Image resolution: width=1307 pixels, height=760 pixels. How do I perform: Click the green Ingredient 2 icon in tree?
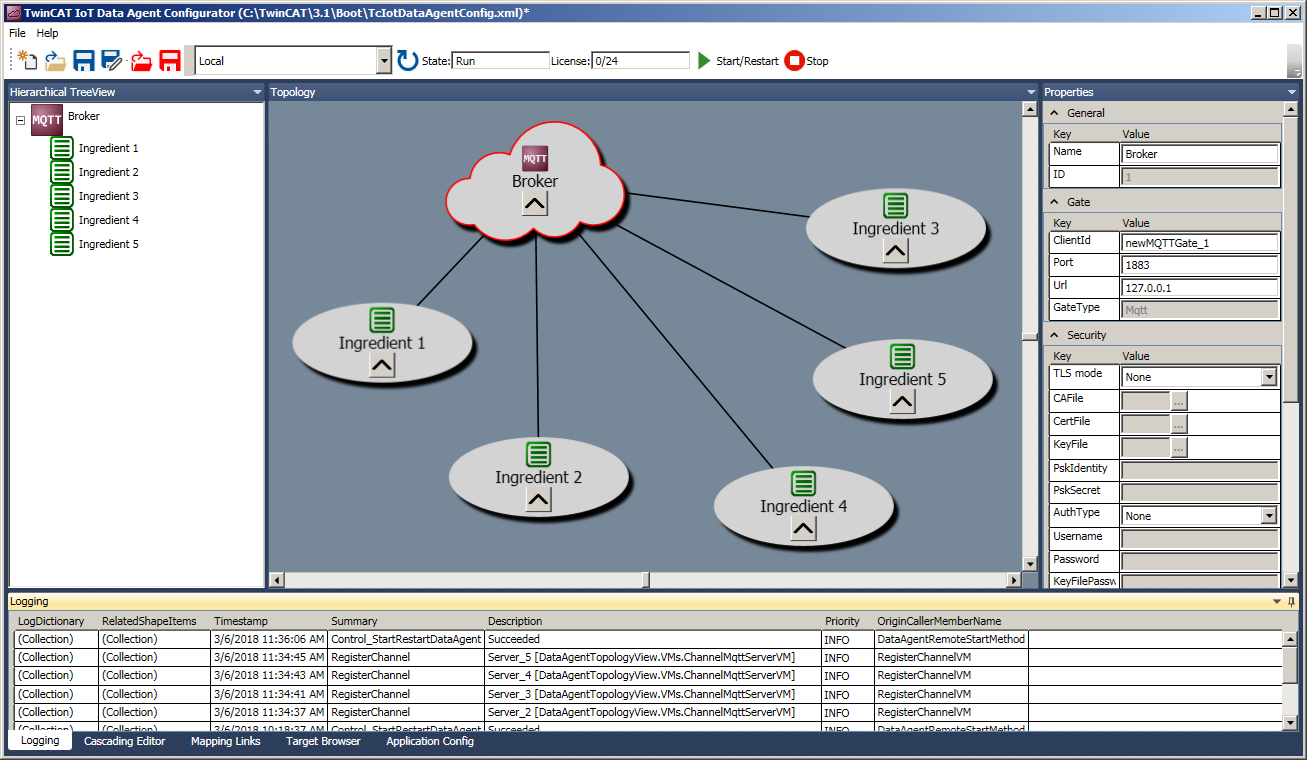pyautogui.click(x=62, y=172)
